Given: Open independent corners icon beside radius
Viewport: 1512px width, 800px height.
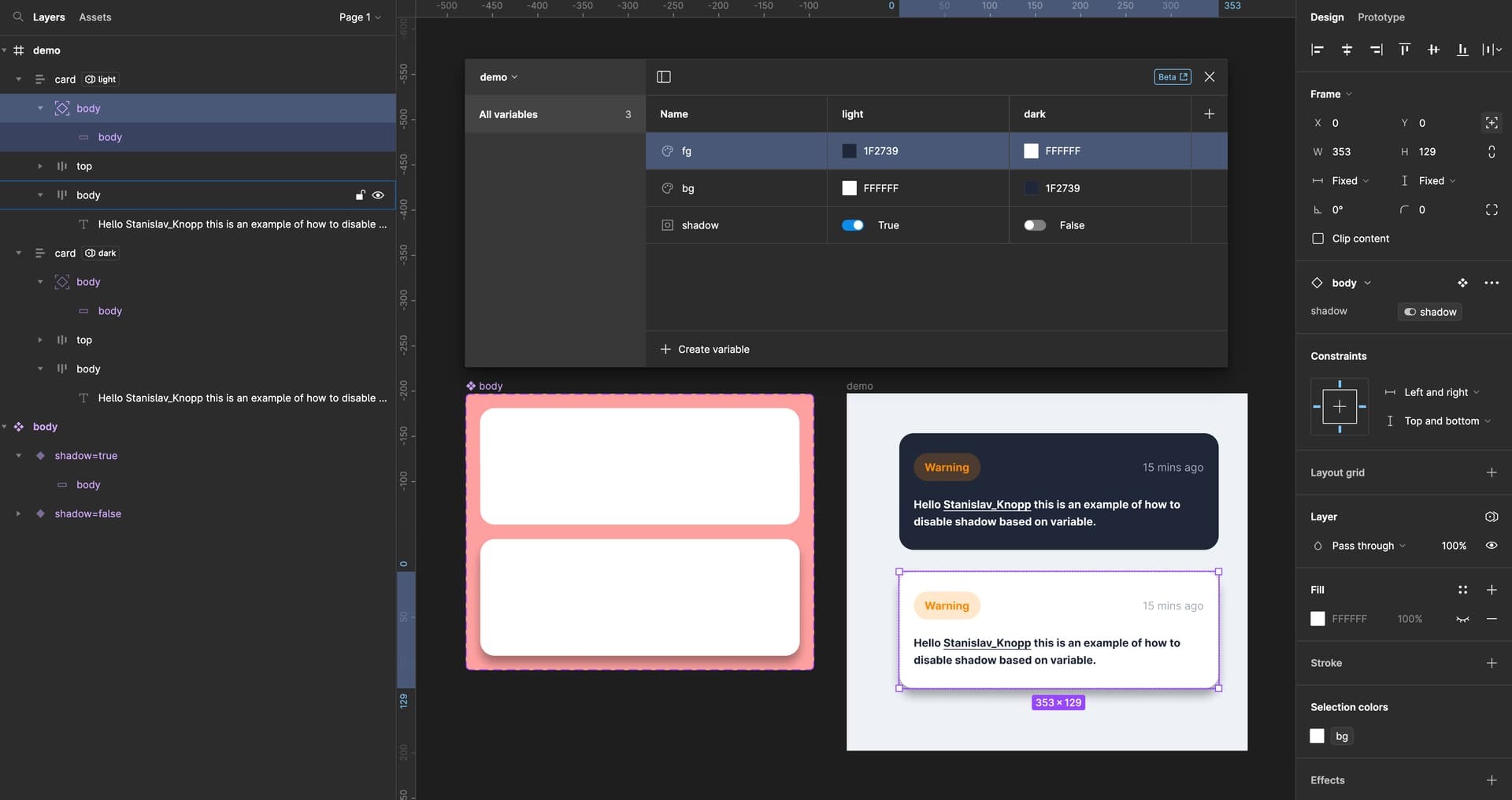Looking at the screenshot, I should click(x=1492, y=209).
